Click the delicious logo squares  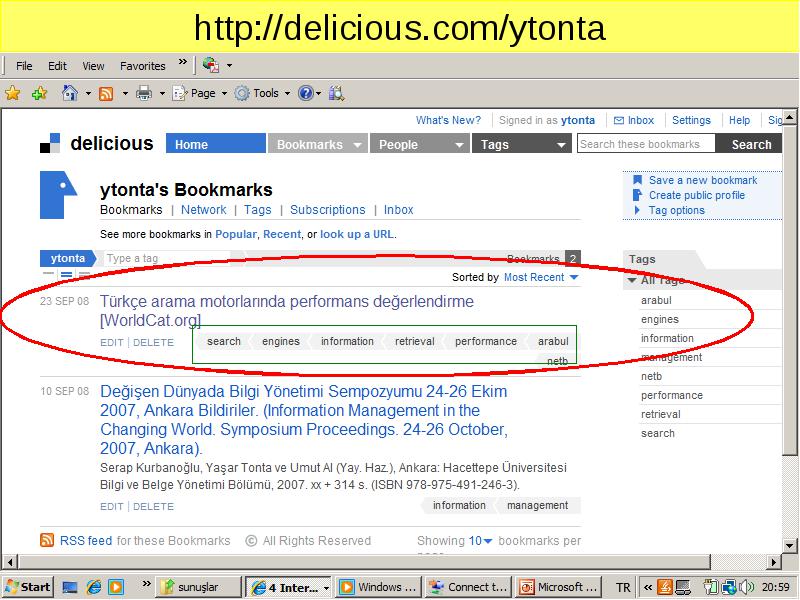[50, 143]
